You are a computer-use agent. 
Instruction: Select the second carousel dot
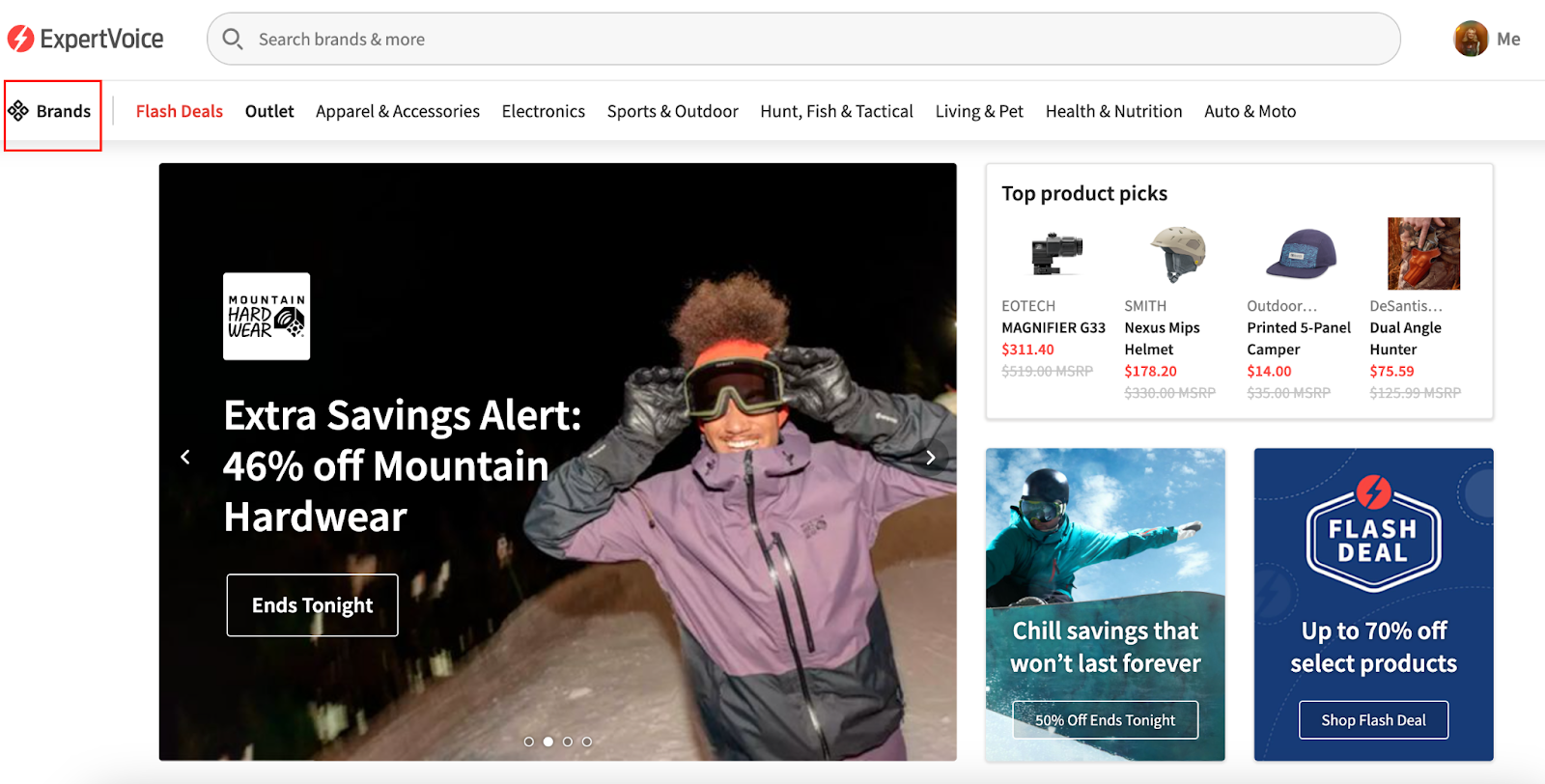point(548,742)
